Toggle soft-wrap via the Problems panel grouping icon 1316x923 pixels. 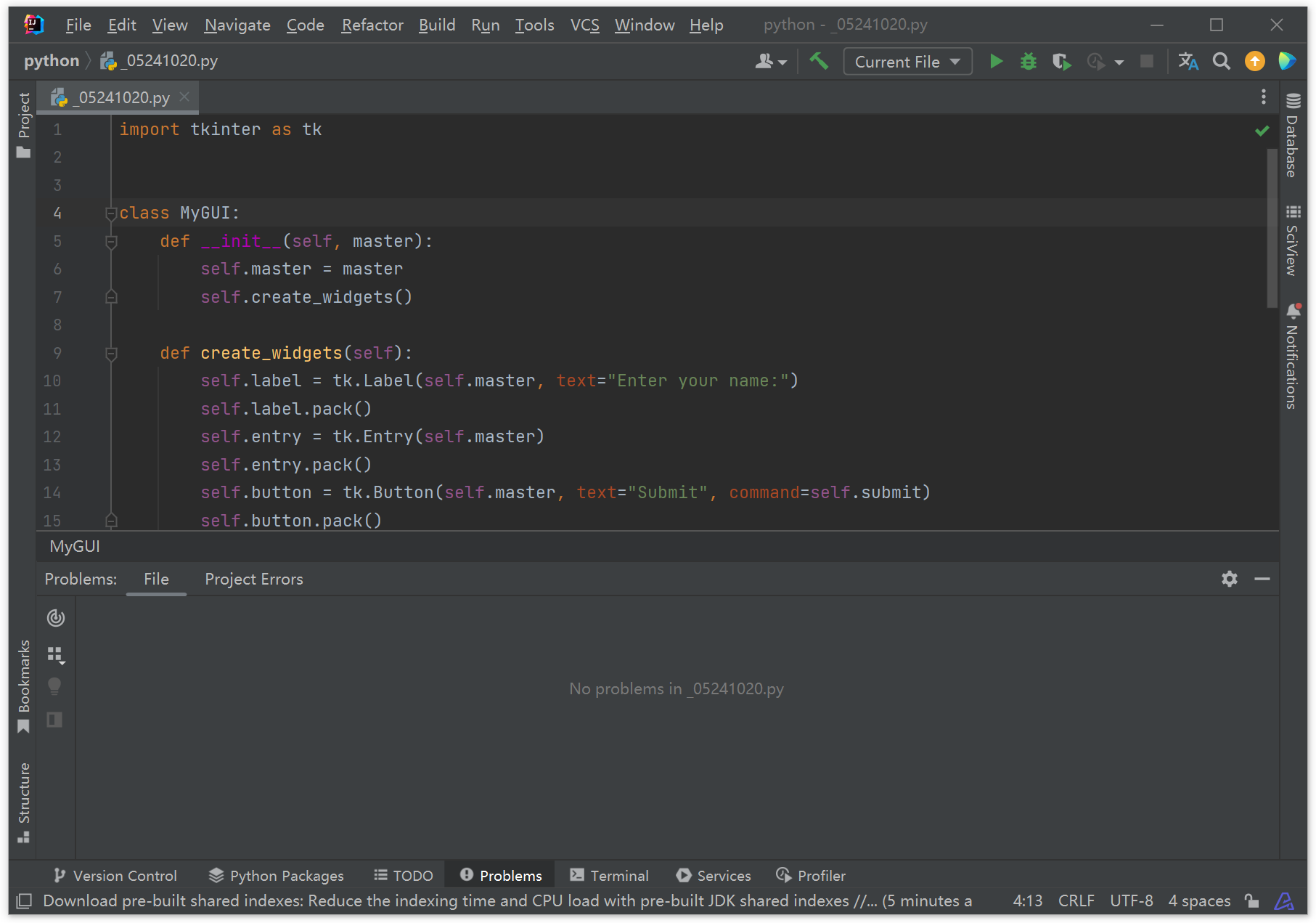(56, 654)
